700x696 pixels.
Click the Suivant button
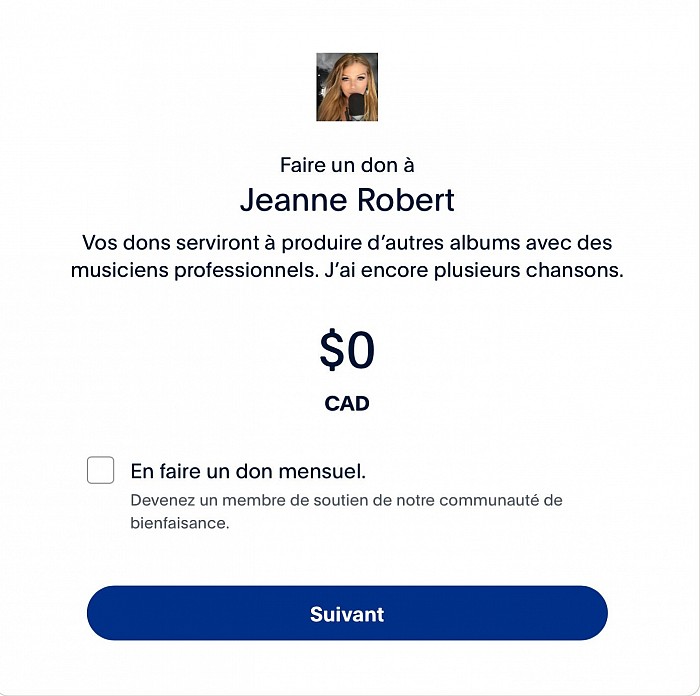point(347,613)
